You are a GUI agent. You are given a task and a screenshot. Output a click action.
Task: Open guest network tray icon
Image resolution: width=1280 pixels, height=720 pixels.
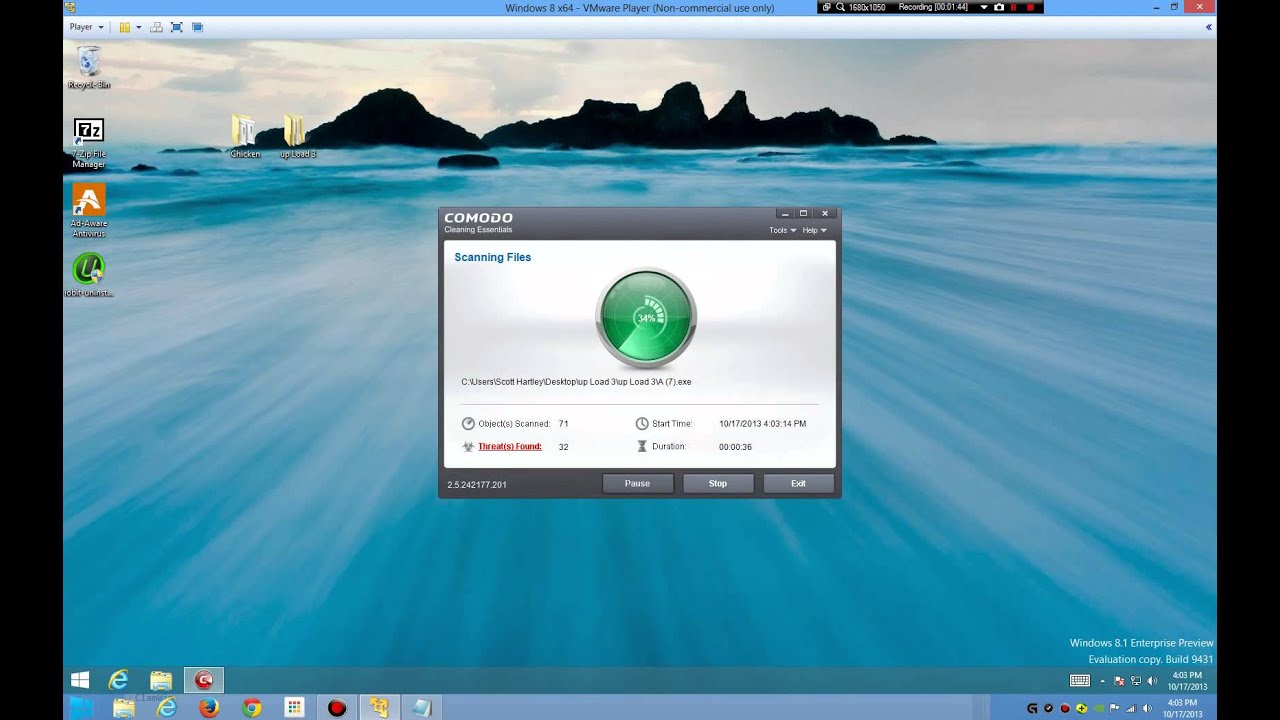(1136, 681)
